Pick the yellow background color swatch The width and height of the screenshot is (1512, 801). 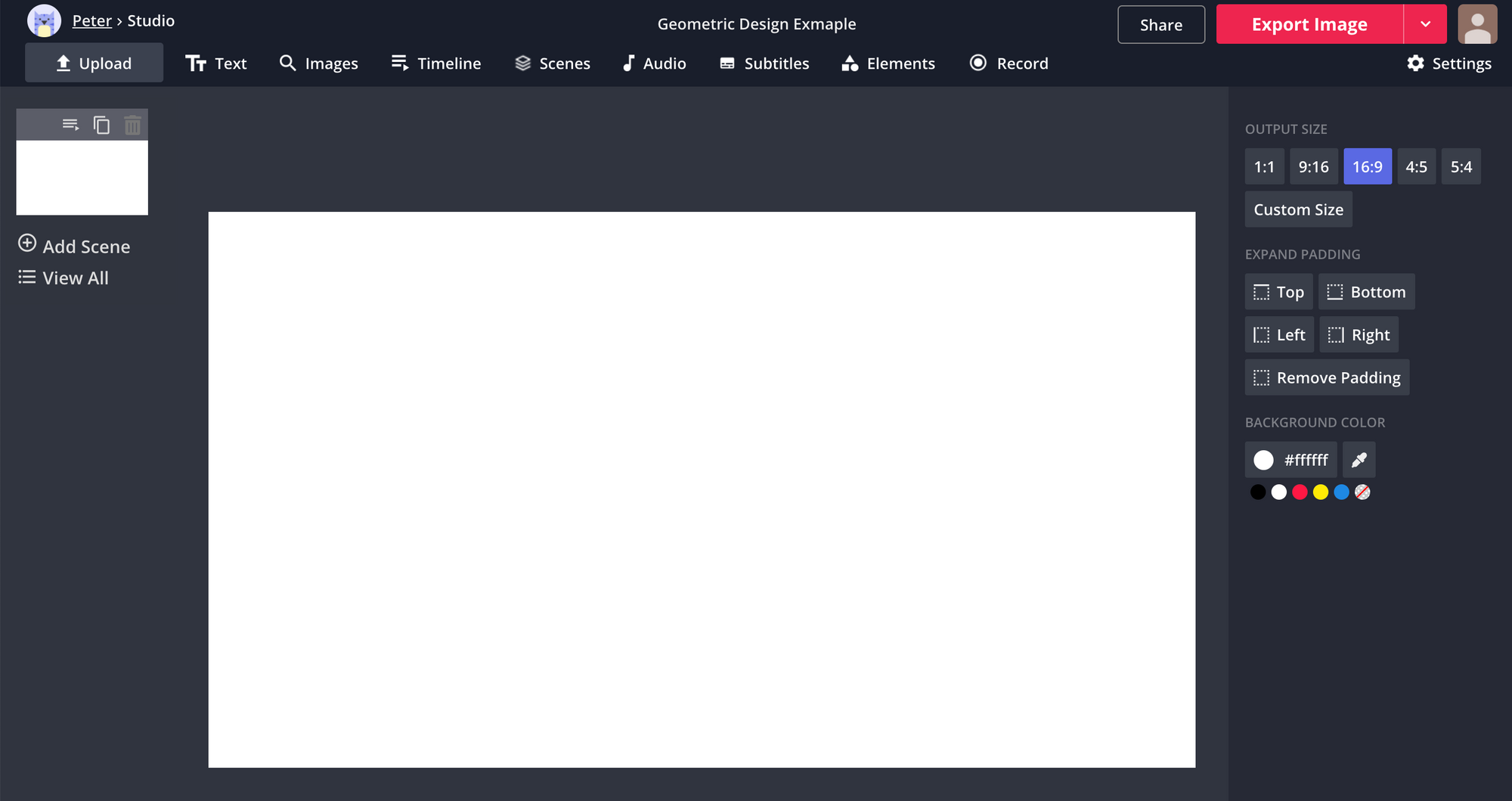point(1321,492)
